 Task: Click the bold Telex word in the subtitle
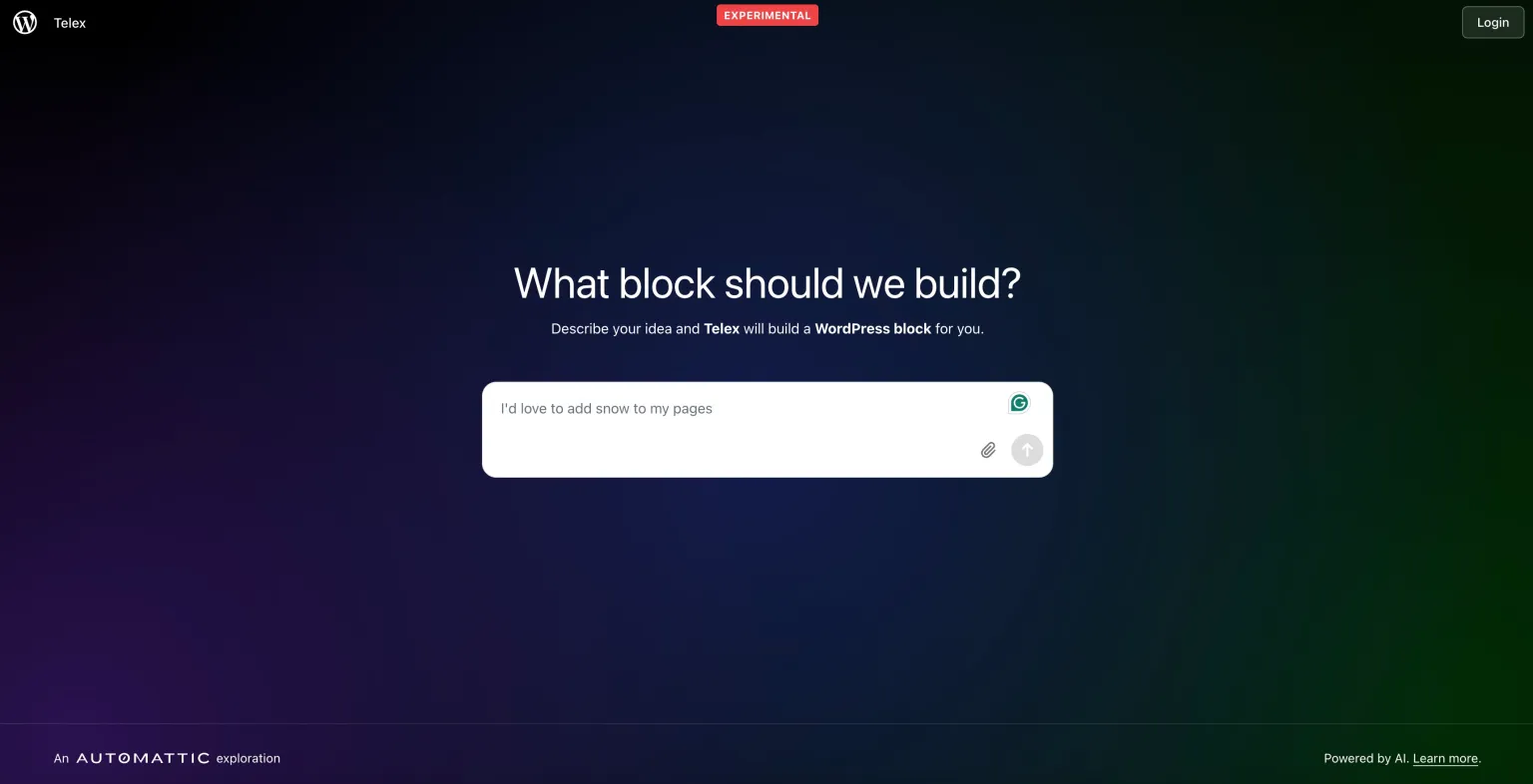[x=722, y=328]
